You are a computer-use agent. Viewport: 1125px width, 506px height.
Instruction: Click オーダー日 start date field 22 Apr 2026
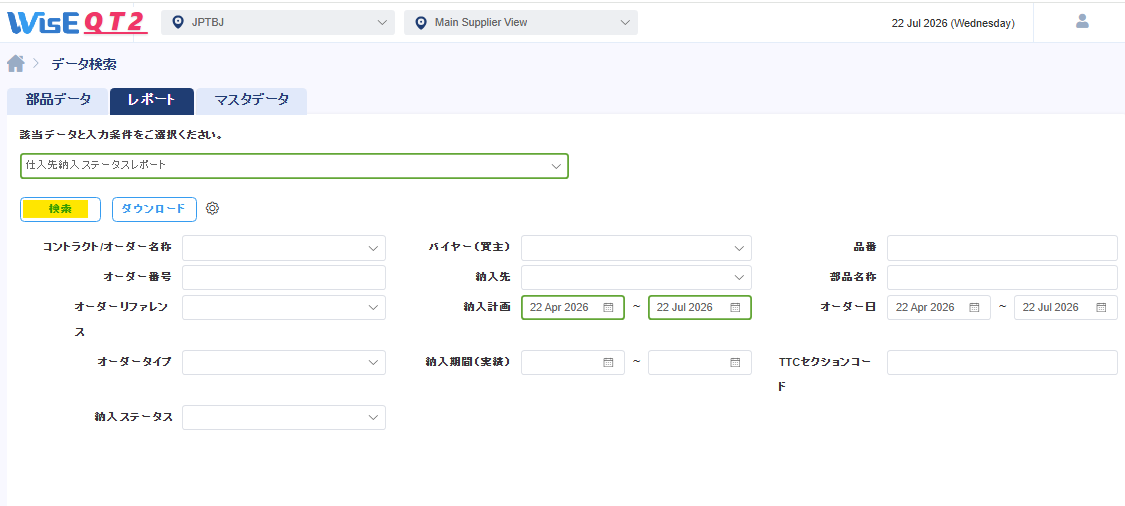[x=938, y=307]
